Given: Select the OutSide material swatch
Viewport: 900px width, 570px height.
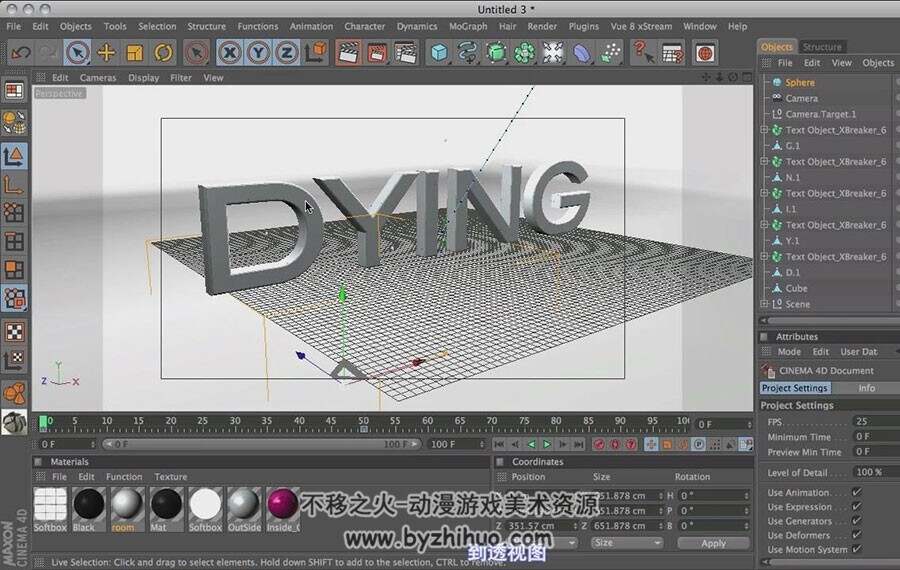Looking at the screenshot, I should click(x=244, y=509).
